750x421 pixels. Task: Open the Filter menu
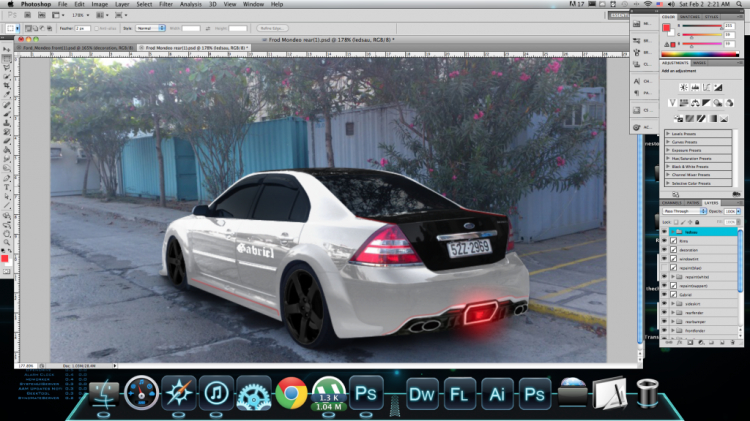[165, 4]
